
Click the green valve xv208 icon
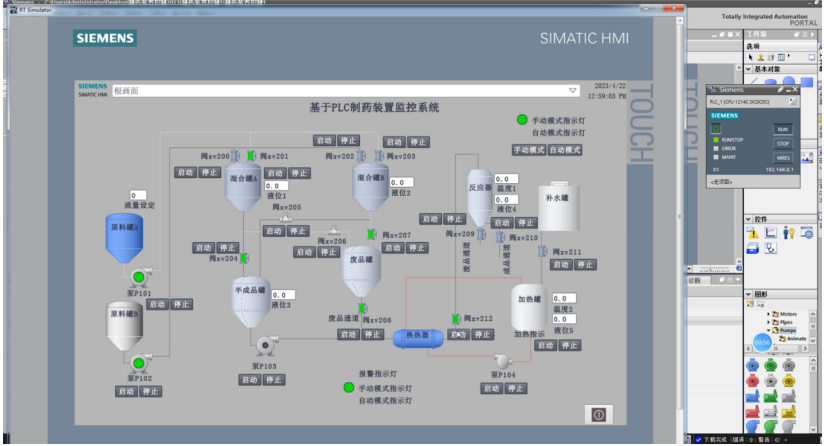click(362, 308)
